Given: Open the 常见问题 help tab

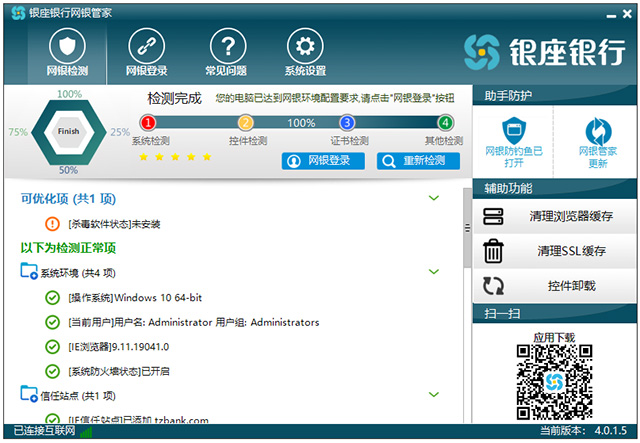Looking at the screenshot, I should (227, 52).
